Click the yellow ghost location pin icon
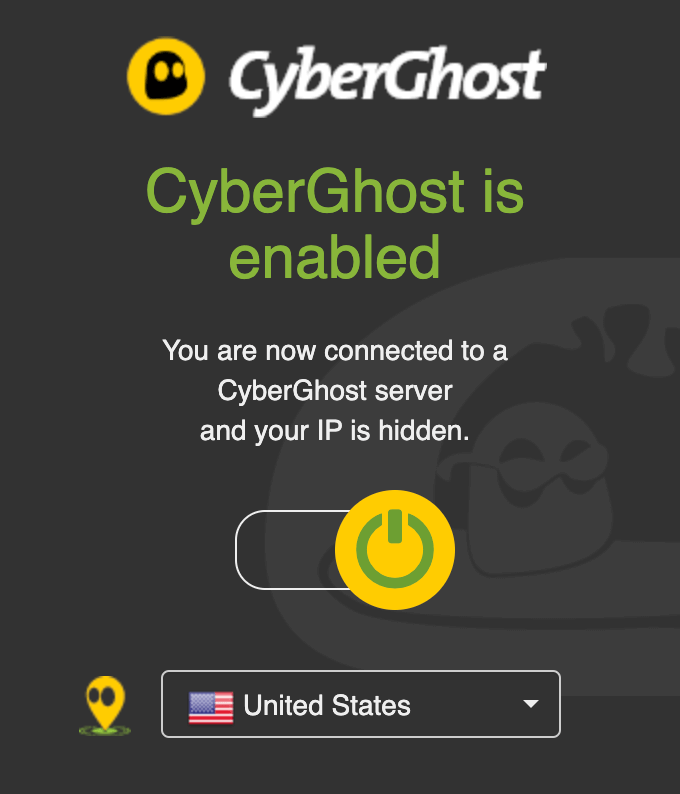 click(105, 702)
